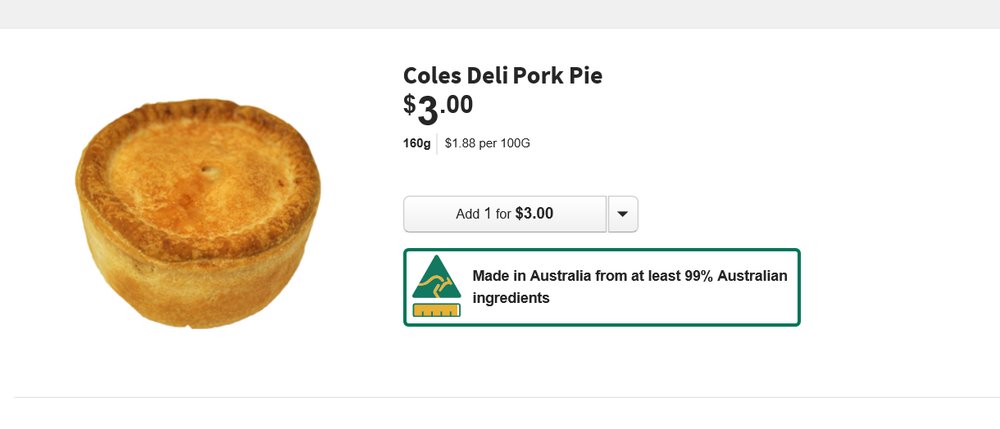This screenshot has width=1000, height=429.
Task: Click the $1.88 per 100G unit price
Action: (x=487, y=143)
